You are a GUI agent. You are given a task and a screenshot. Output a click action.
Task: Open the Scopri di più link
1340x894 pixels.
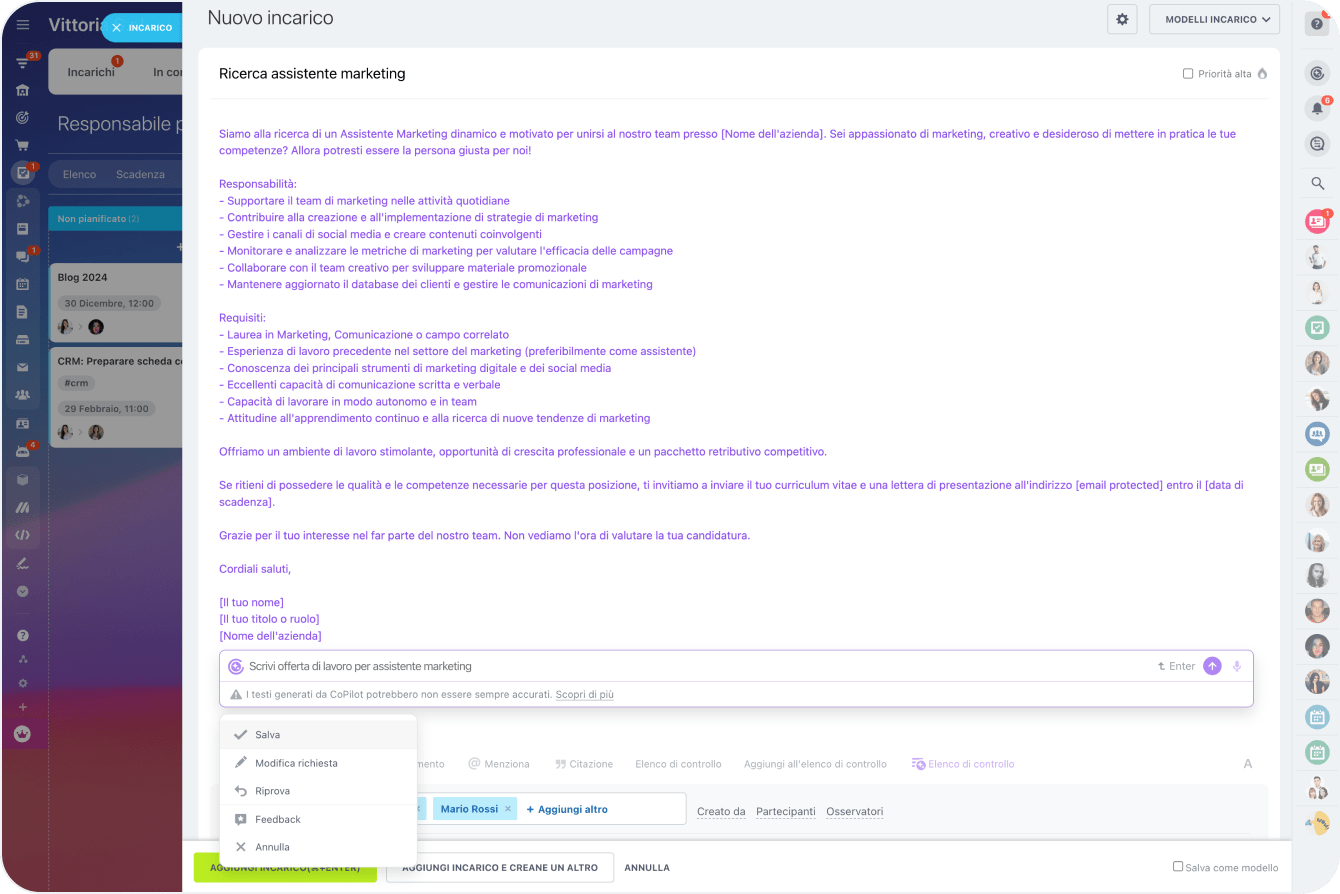click(x=584, y=694)
